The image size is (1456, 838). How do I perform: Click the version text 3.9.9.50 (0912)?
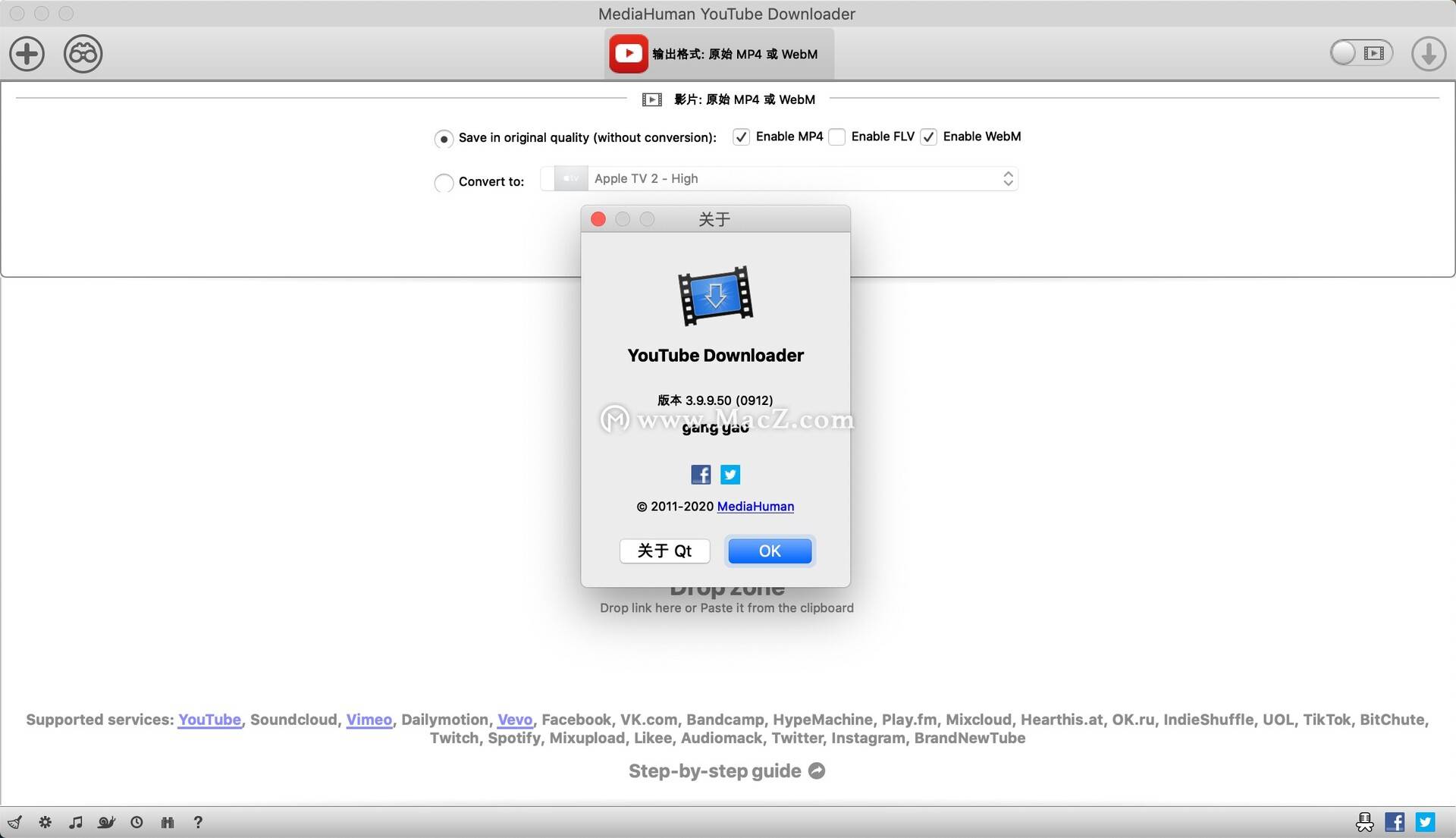point(715,400)
